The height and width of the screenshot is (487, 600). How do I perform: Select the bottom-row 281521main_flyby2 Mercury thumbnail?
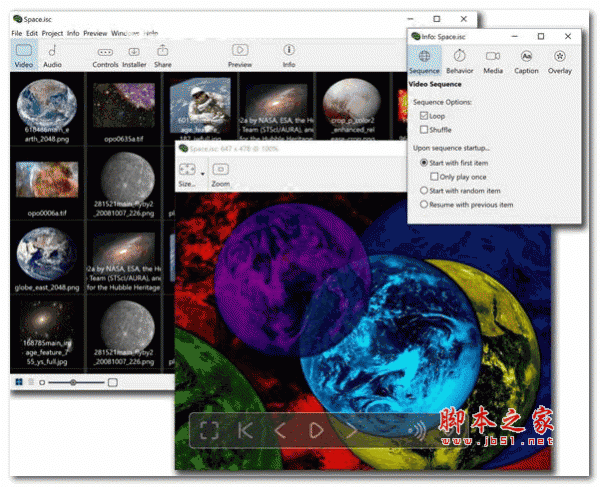coord(124,332)
